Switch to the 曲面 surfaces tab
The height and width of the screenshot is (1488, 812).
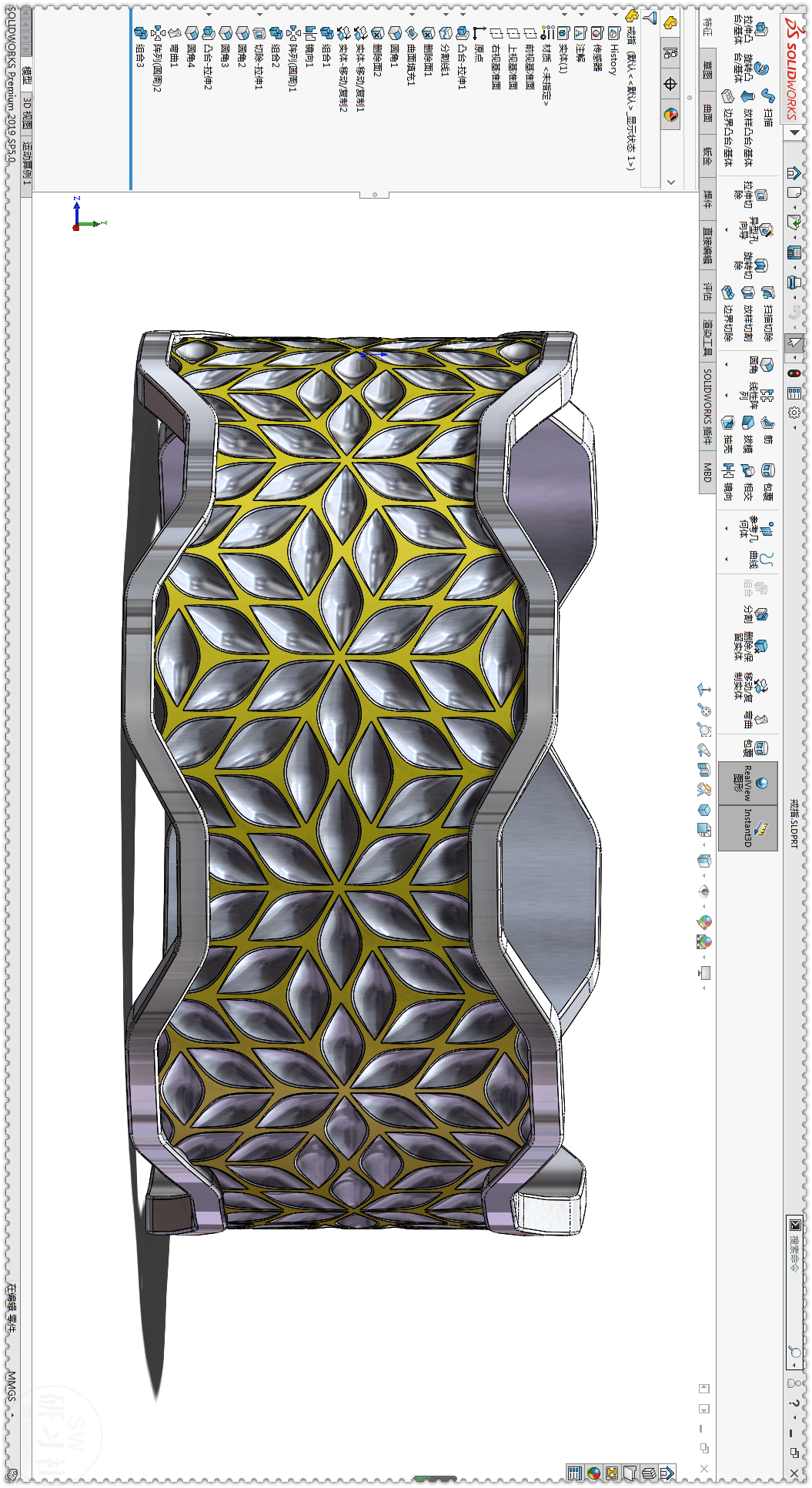tap(707, 113)
